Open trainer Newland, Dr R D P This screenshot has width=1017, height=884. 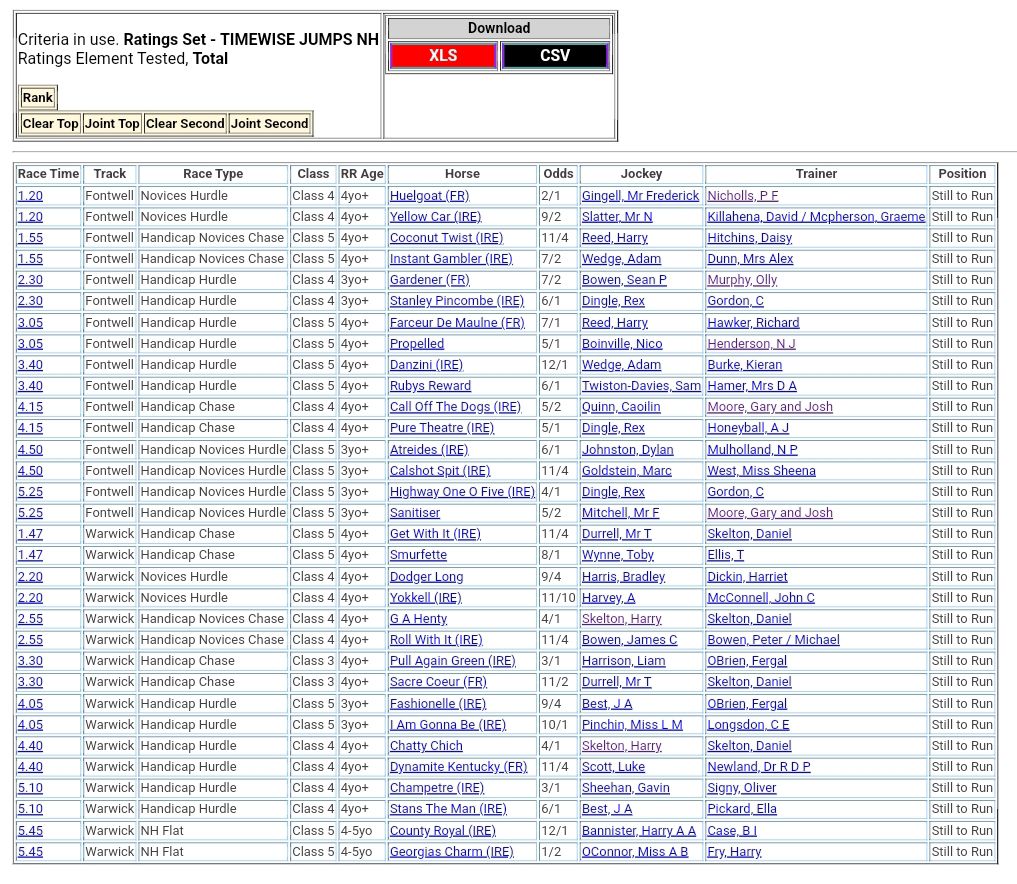click(x=758, y=767)
